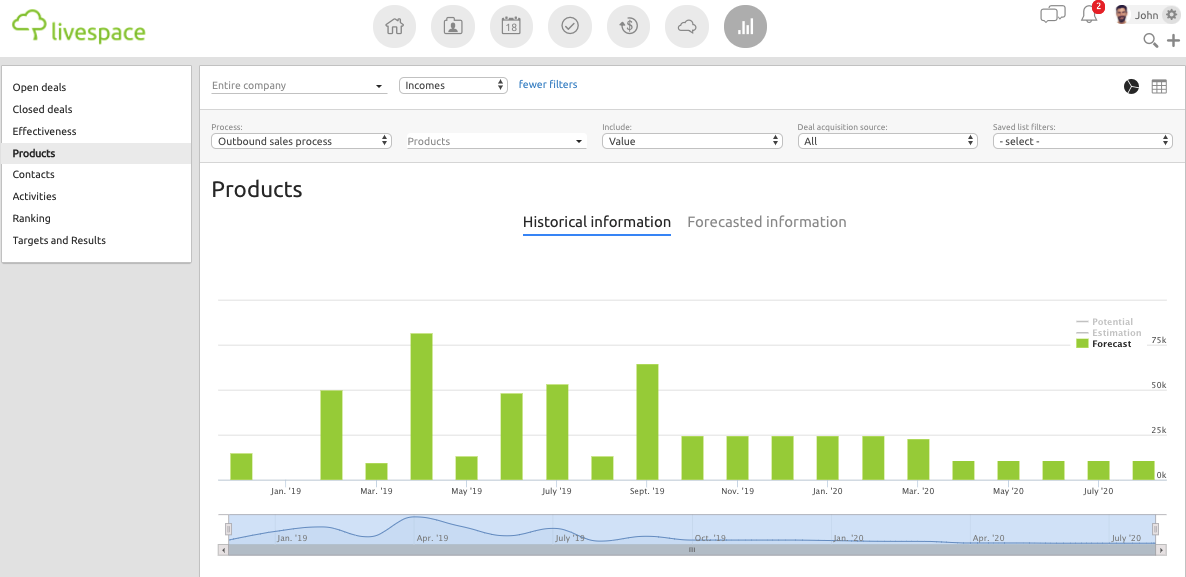Open the tasks checkmark icon

pos(570,26)
